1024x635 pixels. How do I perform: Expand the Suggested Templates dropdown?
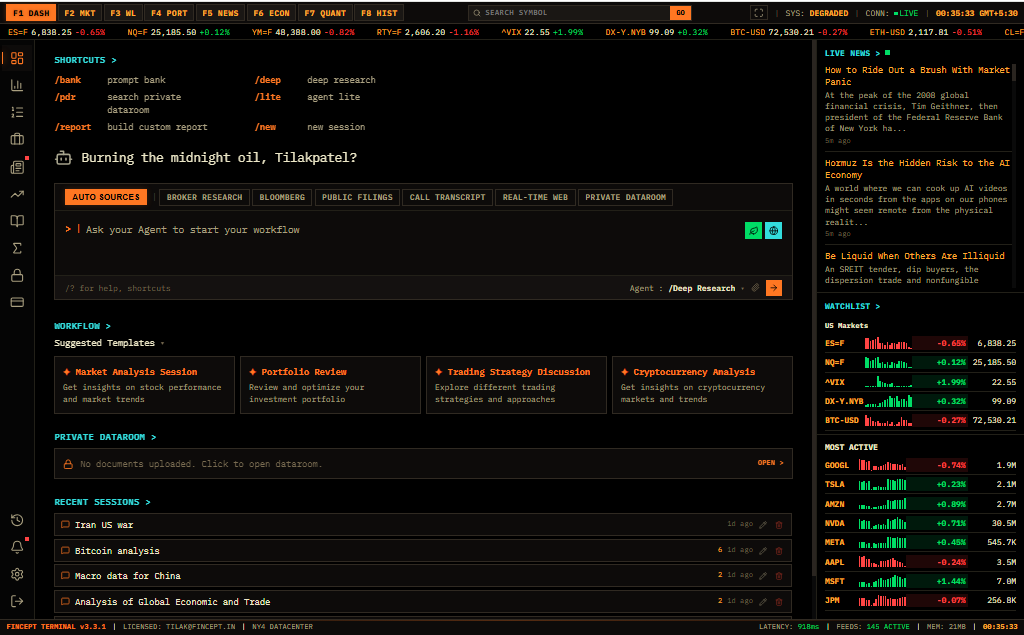[109, 343]
